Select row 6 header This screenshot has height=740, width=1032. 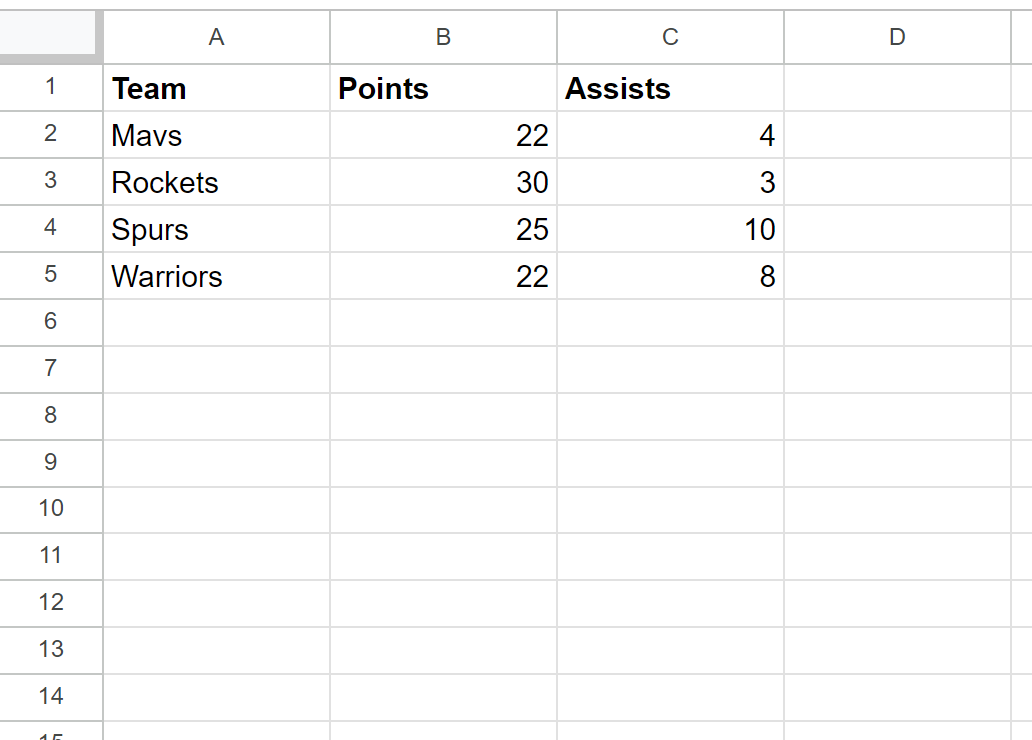click(x=51, y=322)
